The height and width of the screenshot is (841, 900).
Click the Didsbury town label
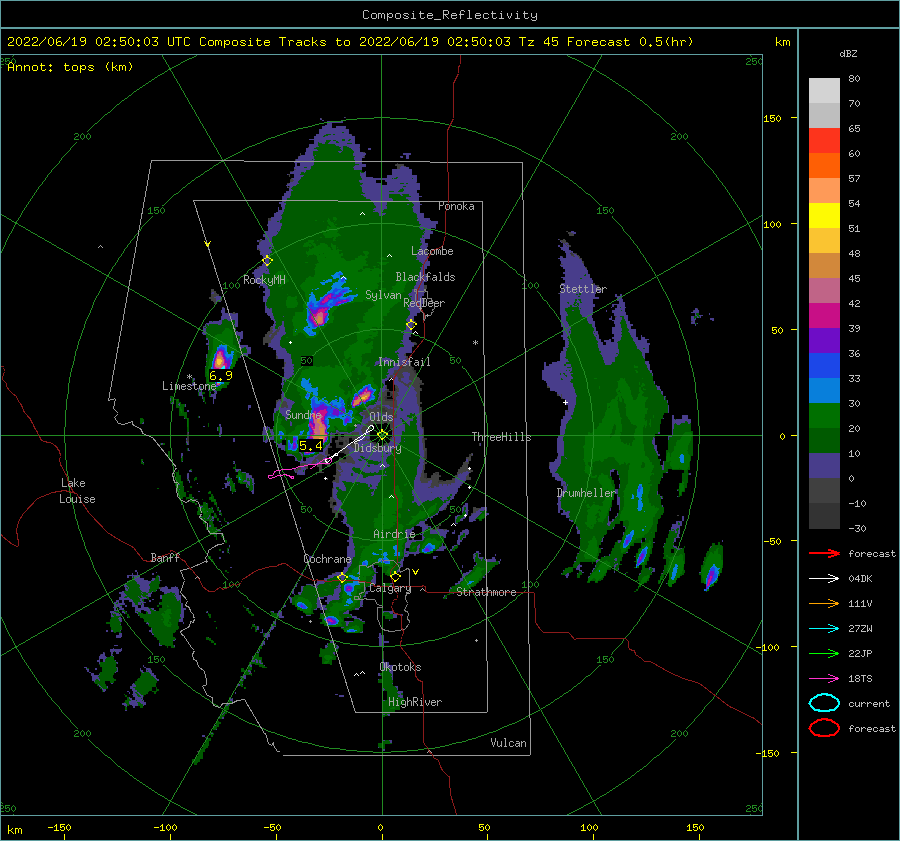[x=378, y=448]
